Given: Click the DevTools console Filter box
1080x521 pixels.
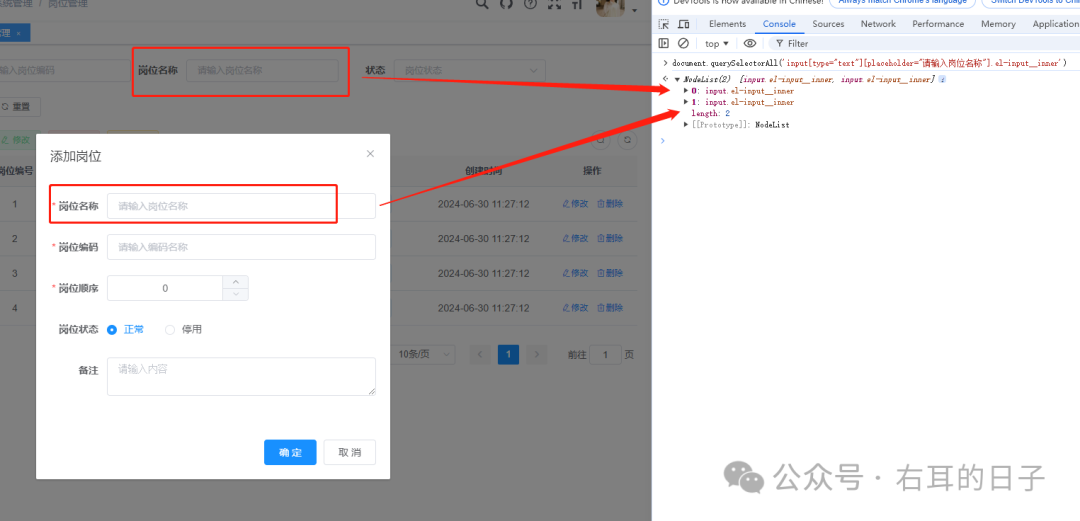Looking at the screenshot, I should point(923,43).
